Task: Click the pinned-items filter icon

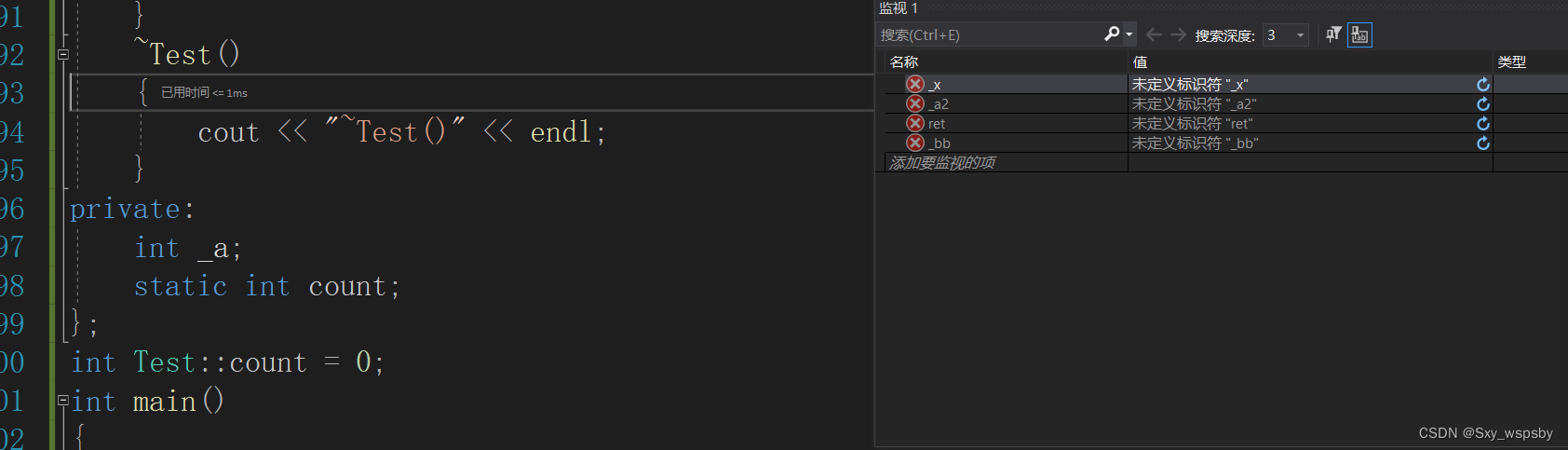Action: pyautogui.click(x=1333, y=34)
